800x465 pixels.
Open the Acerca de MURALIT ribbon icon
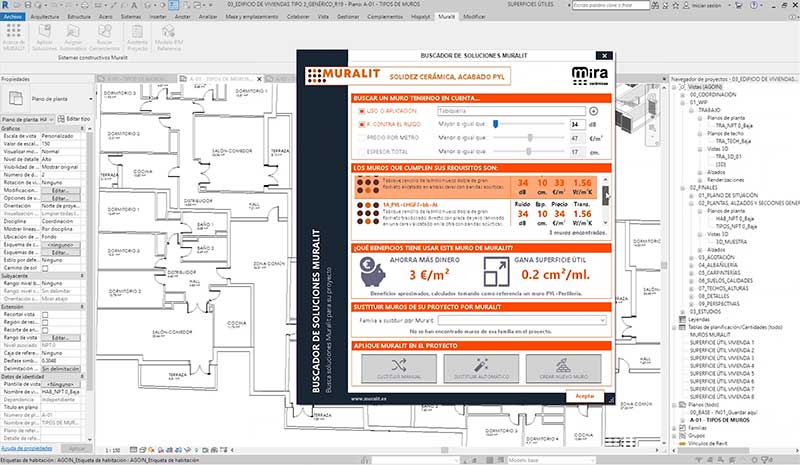[x=14, y=37]
